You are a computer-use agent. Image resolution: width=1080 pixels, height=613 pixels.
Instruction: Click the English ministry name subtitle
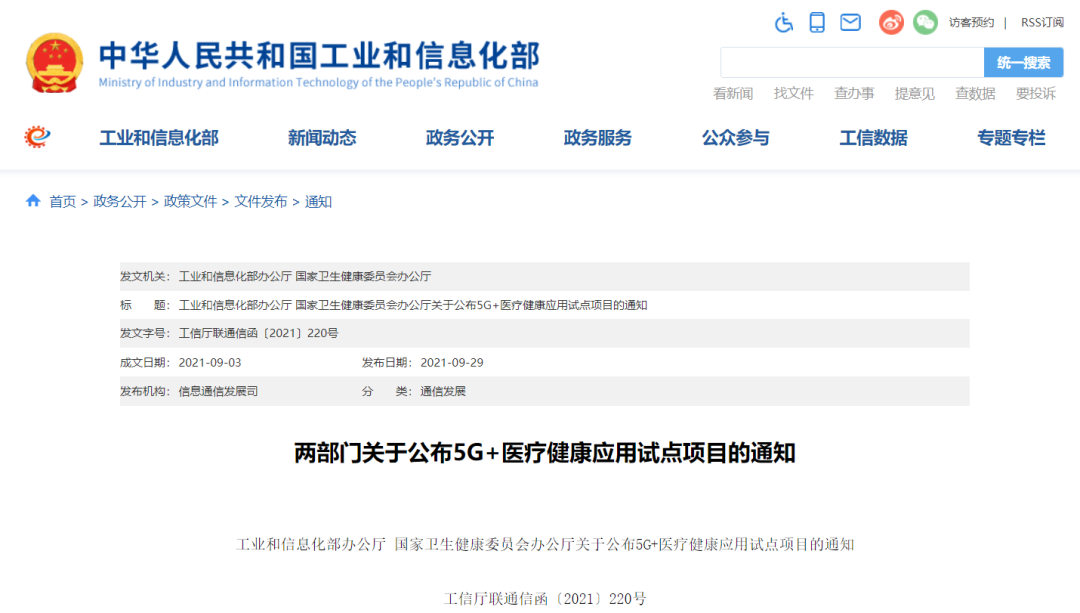point(318,83)
